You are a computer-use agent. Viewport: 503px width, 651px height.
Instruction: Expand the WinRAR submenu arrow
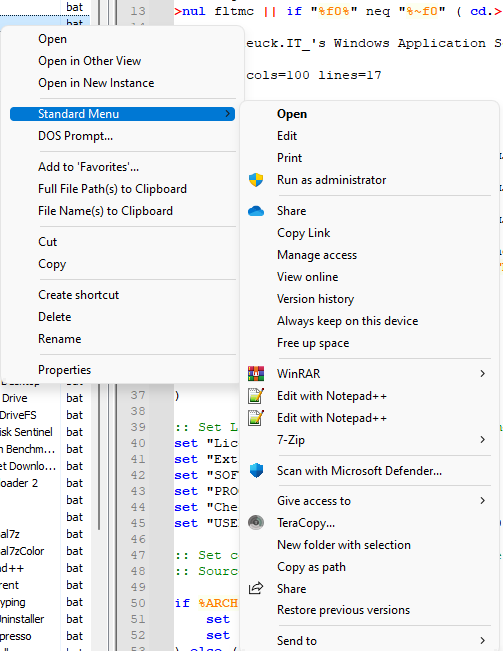tap(482, 374)
